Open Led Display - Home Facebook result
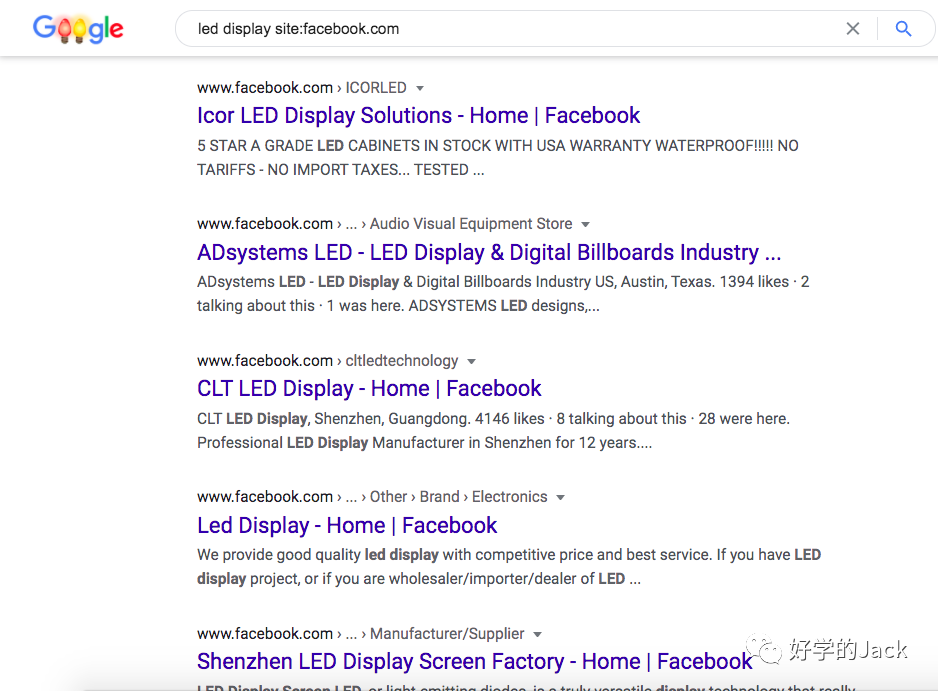This screenshot has width=938, height=691. [x=347, y=525]
